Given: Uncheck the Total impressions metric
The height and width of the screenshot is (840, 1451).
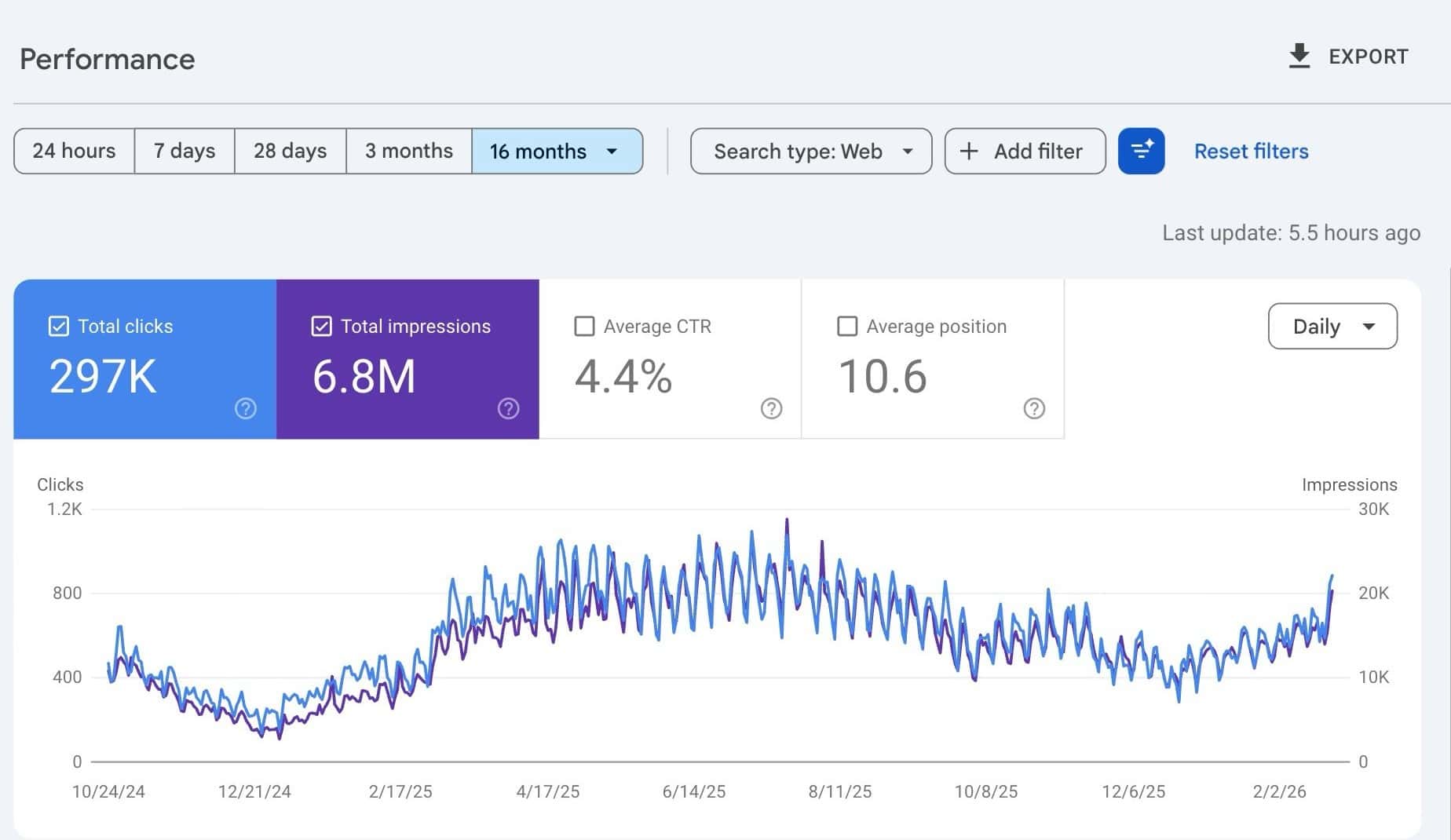Looking at the screenshot, I should [321, 326].
